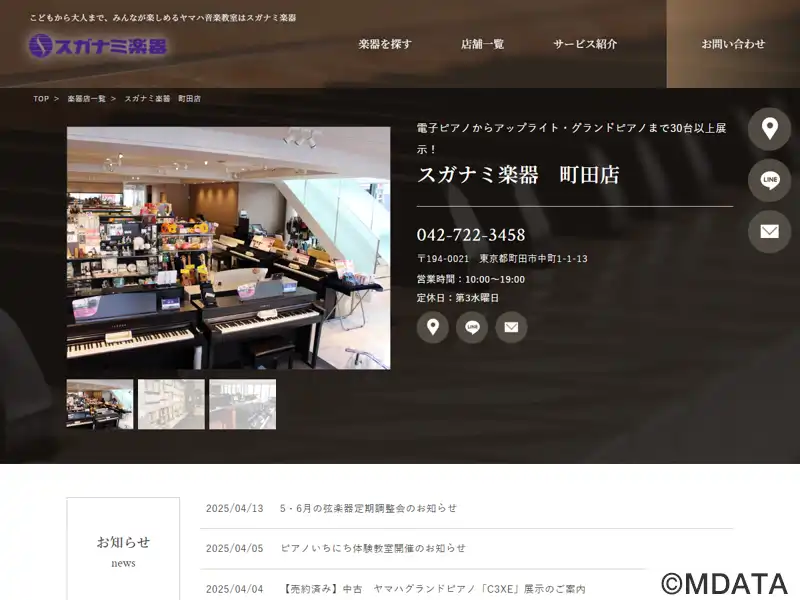Viewport: 800px width, 600px height.
Task: Click the スガナミ楽器 logo in header
Action: (98, 45)
